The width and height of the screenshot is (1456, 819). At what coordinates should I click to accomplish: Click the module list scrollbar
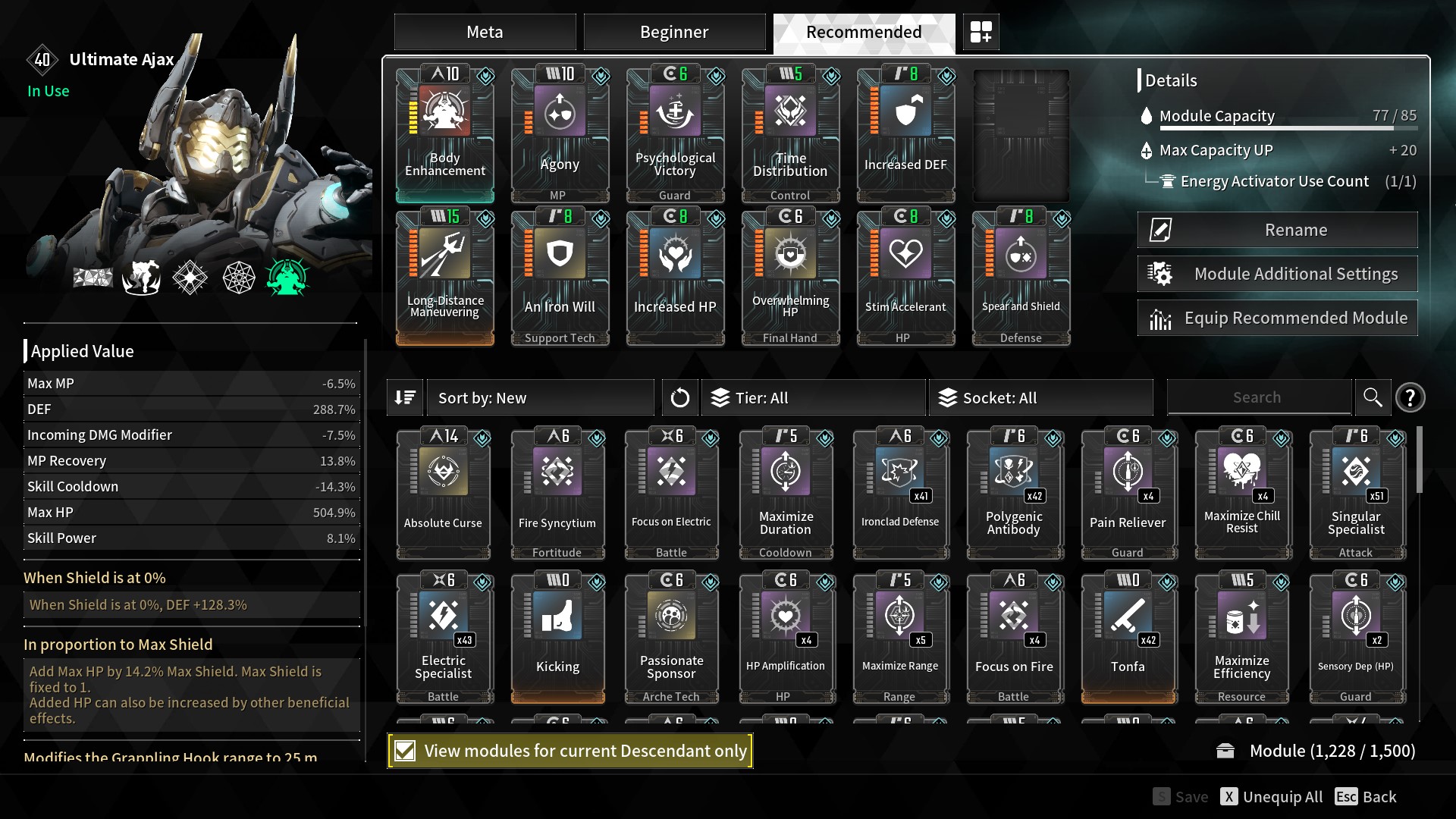(1419, 460)
